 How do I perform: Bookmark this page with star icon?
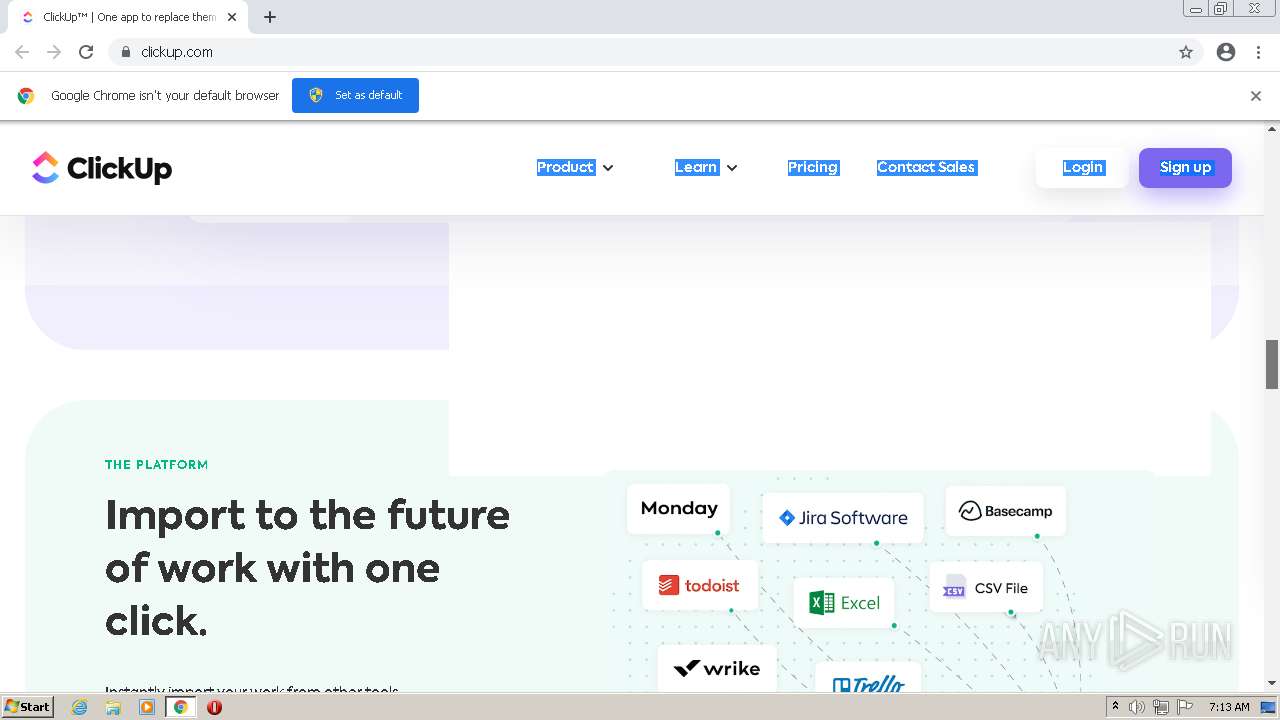[x=1186, y=52]
